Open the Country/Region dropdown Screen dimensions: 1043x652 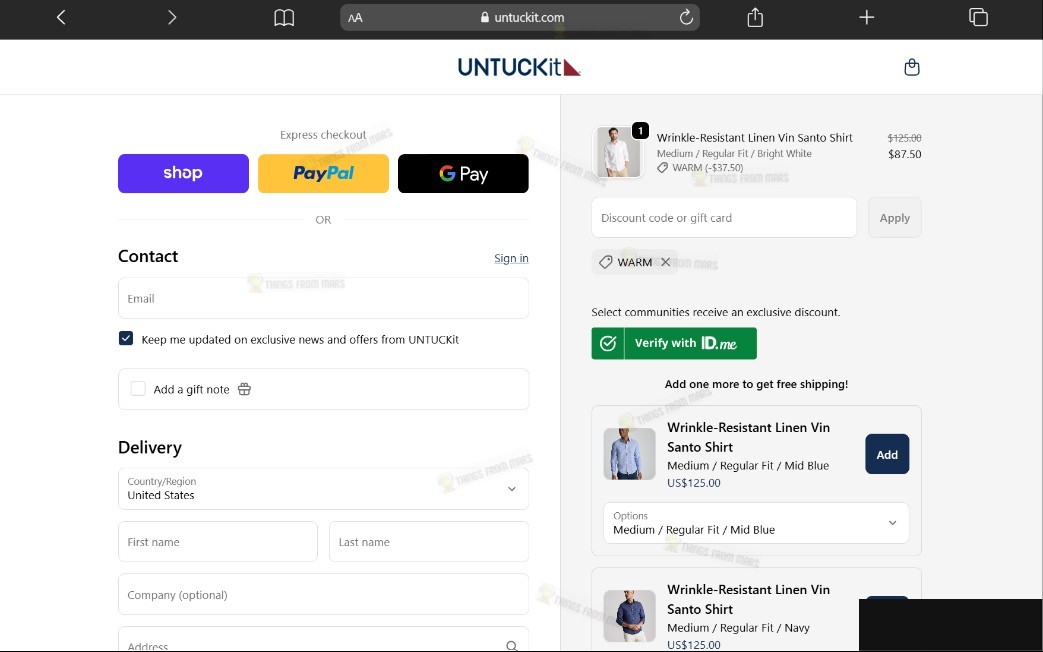(323, 488)
